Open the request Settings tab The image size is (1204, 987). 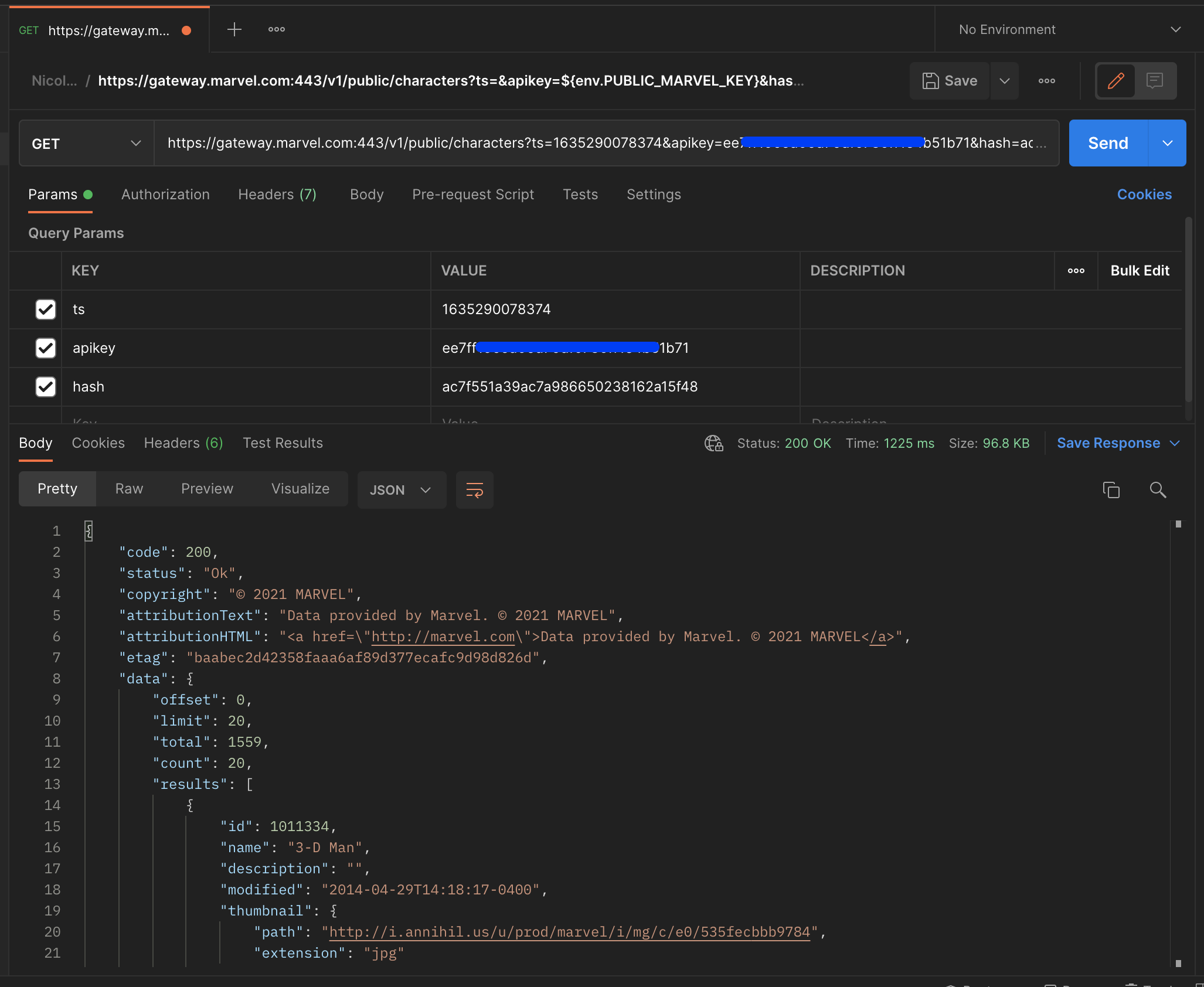click(654, 195)
